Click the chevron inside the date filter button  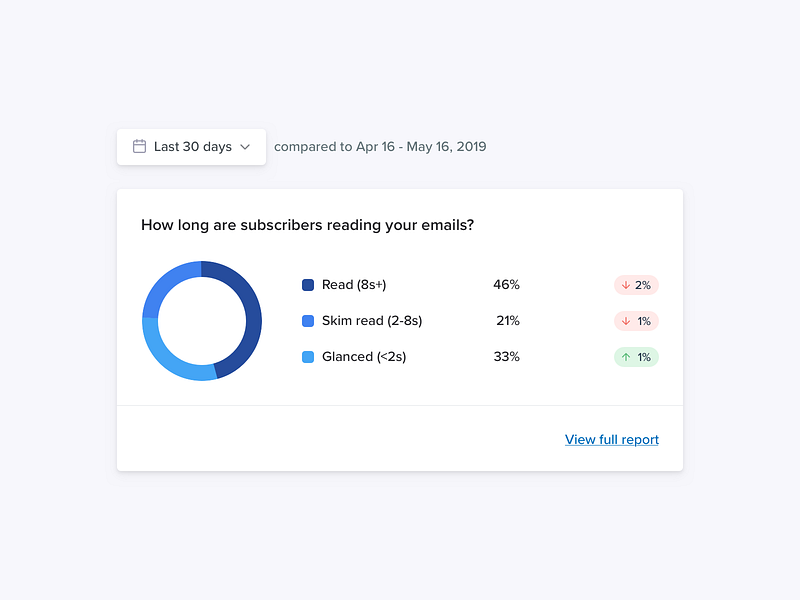pyautogui.click(x=244, y=146)
